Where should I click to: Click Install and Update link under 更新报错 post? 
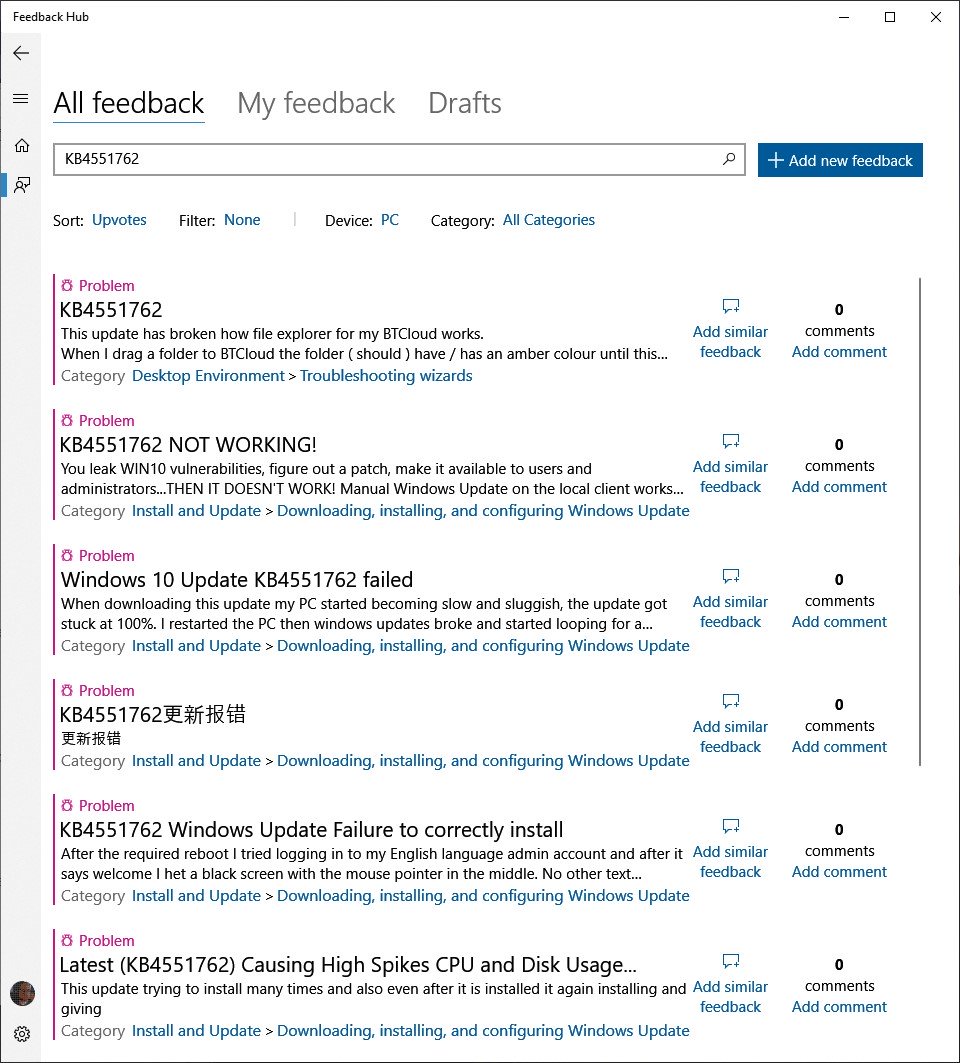pos(196,761)
